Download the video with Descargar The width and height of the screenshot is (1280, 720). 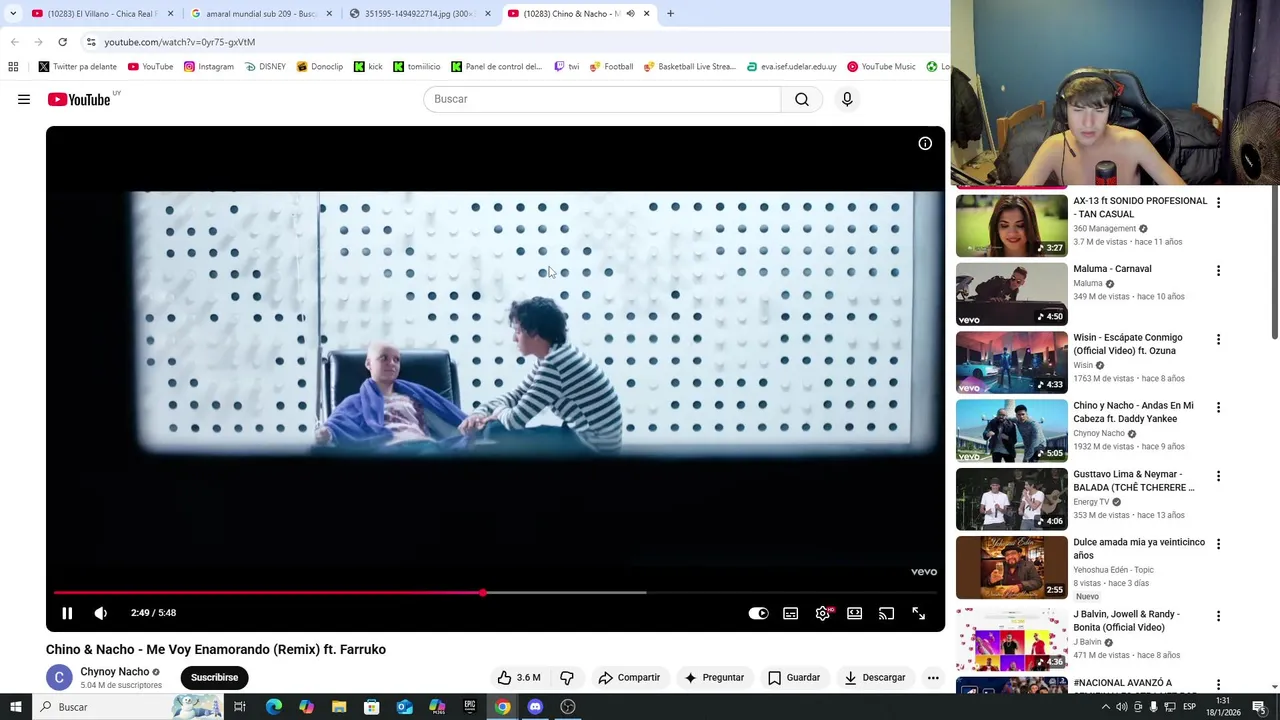point(875,677)
